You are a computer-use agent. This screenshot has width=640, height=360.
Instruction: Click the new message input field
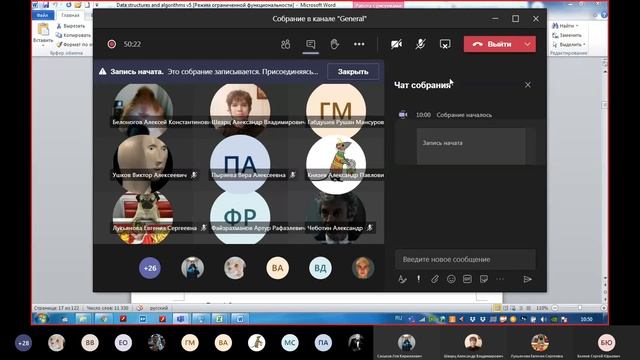click(x=465, y=259)
